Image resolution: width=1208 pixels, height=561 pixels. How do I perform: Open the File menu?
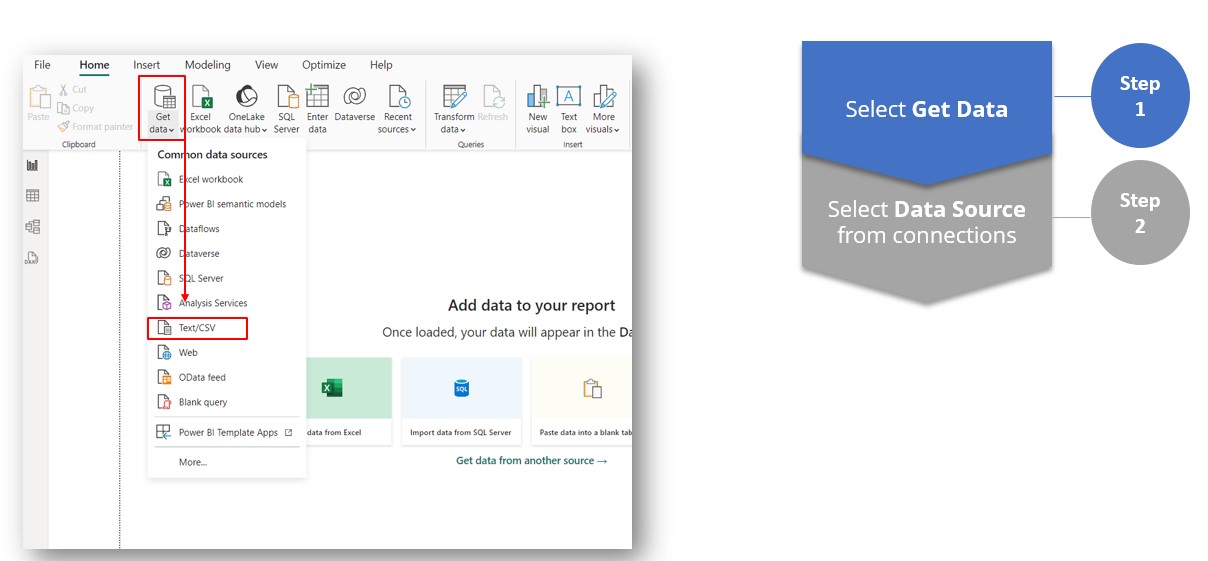[42, 65]
